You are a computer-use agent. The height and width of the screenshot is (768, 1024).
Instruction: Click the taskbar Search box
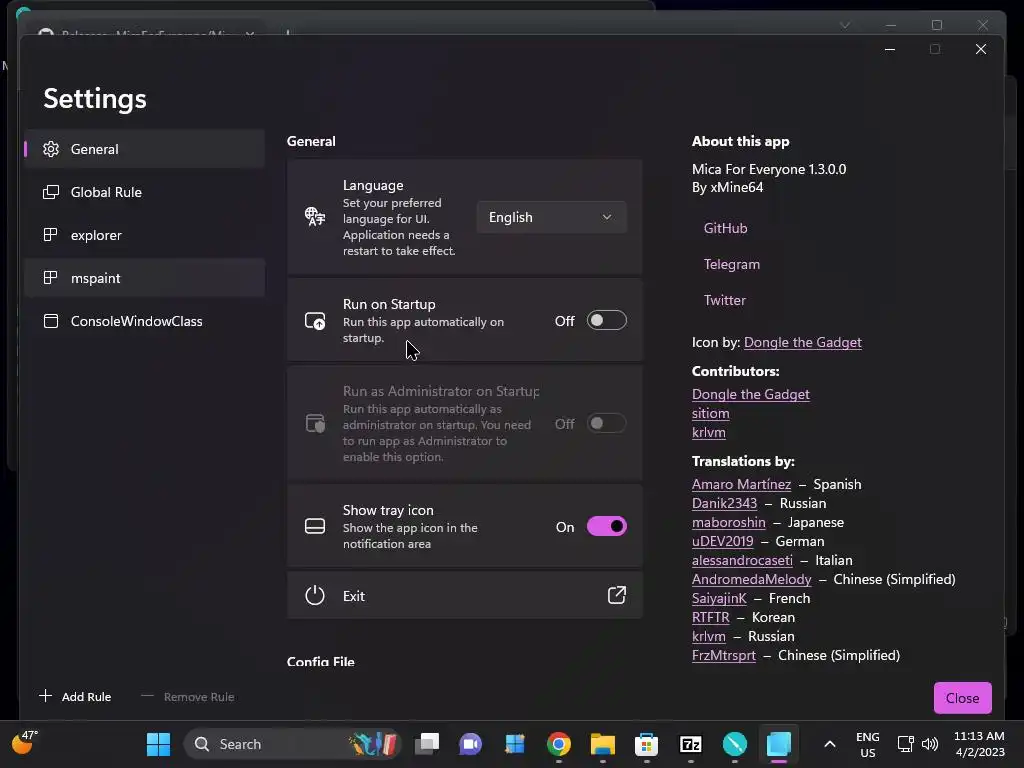point(292,744)
